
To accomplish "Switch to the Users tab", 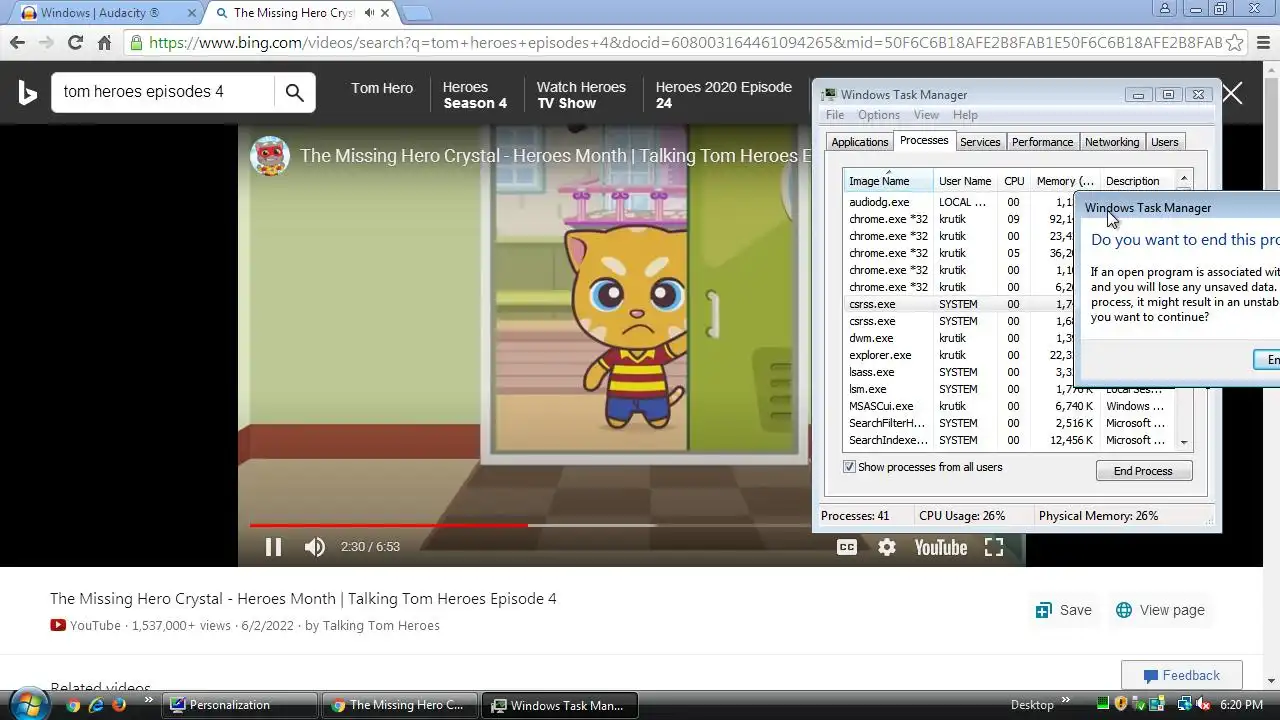I will pos(1165,142).
